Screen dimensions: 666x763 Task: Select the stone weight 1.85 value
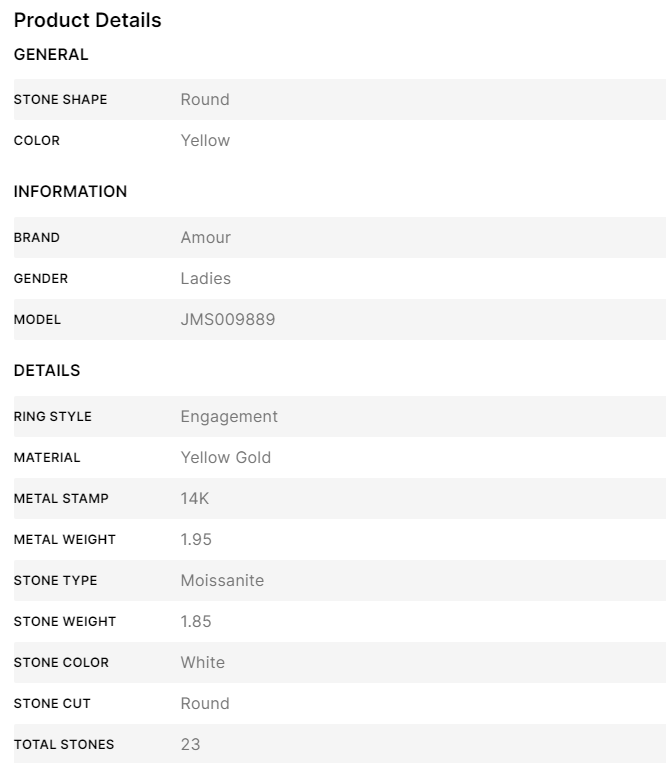click(x=196, y=621)
